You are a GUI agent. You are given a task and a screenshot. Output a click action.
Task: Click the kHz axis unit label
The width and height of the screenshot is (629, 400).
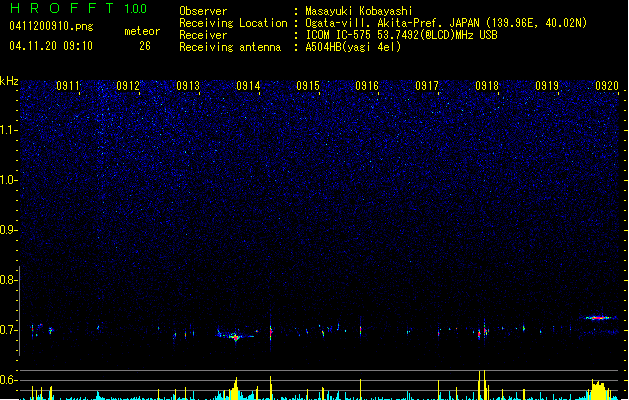tap(9, 81)
